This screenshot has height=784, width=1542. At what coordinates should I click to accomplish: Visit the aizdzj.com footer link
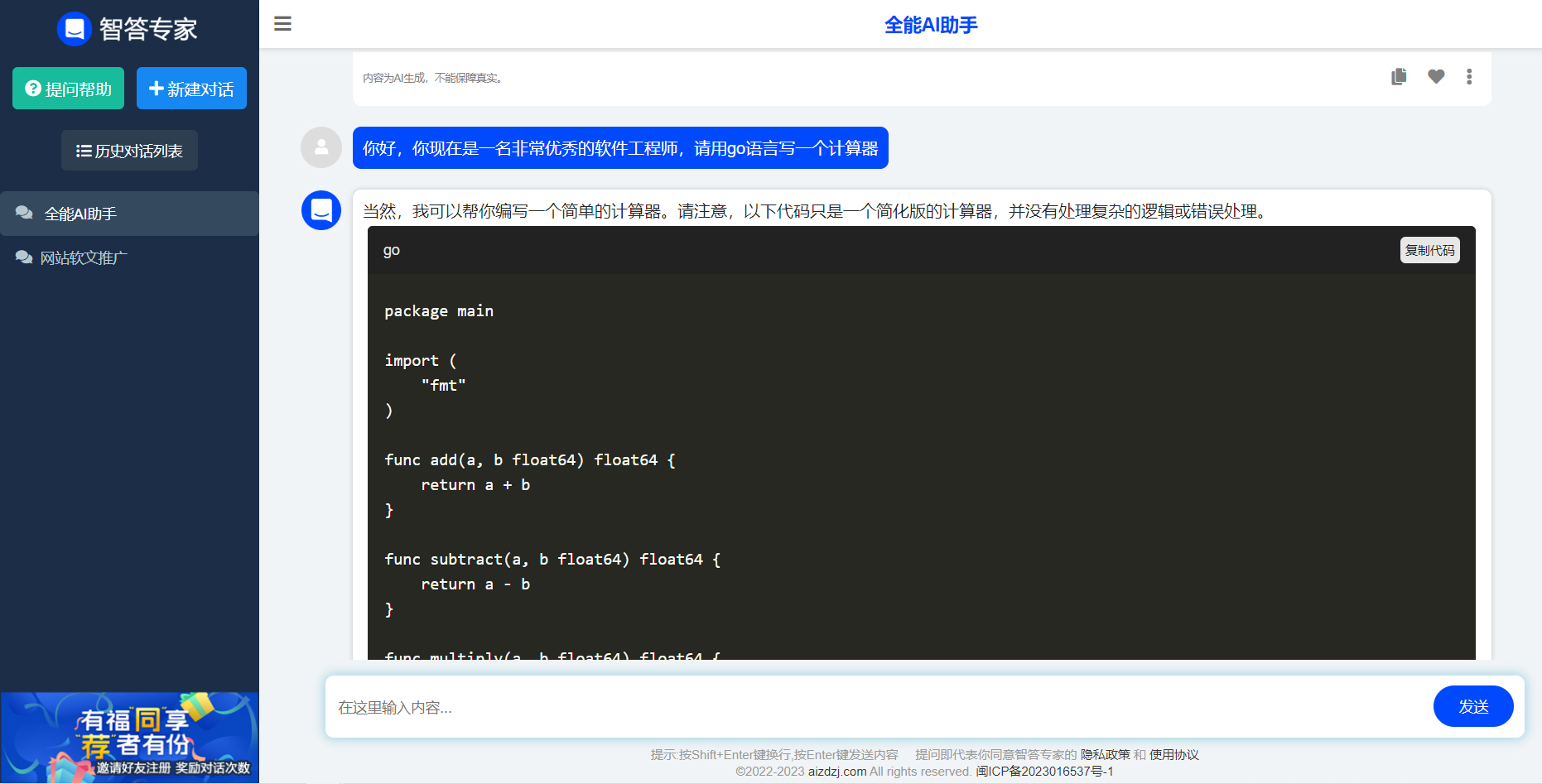point(837,772)
